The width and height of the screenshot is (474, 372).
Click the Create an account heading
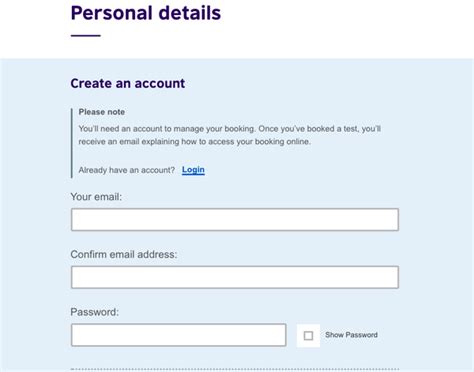[128, 83]
